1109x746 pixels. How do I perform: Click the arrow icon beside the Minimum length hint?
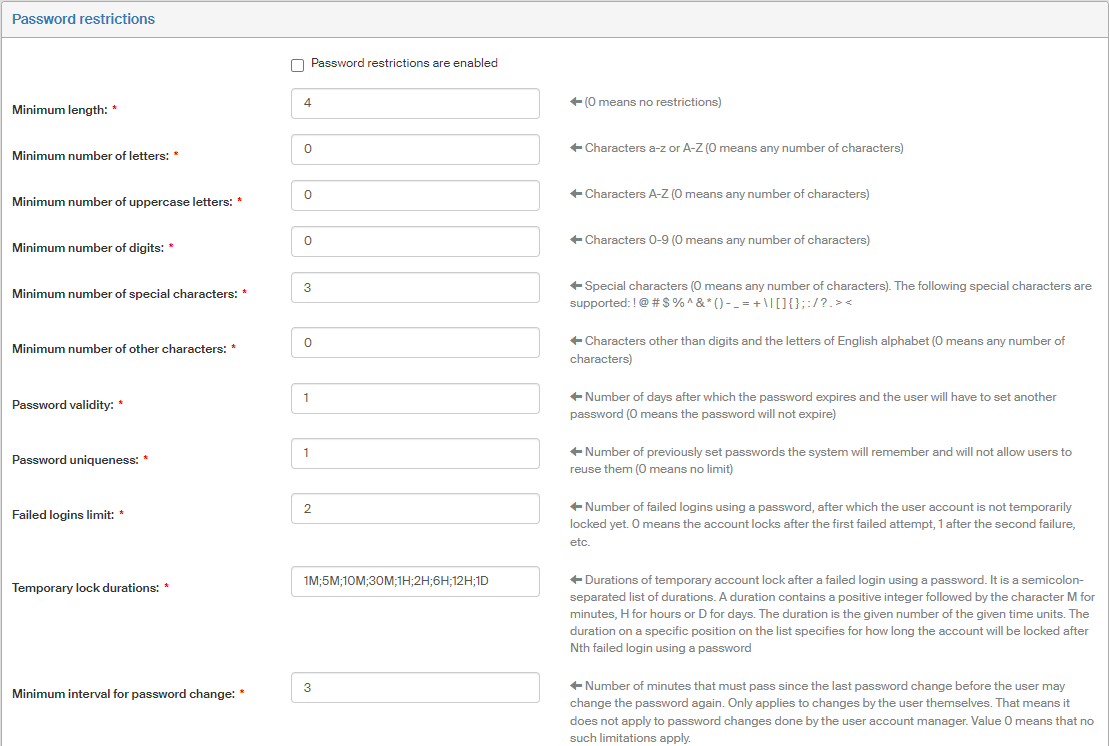[x=576, y=102]
